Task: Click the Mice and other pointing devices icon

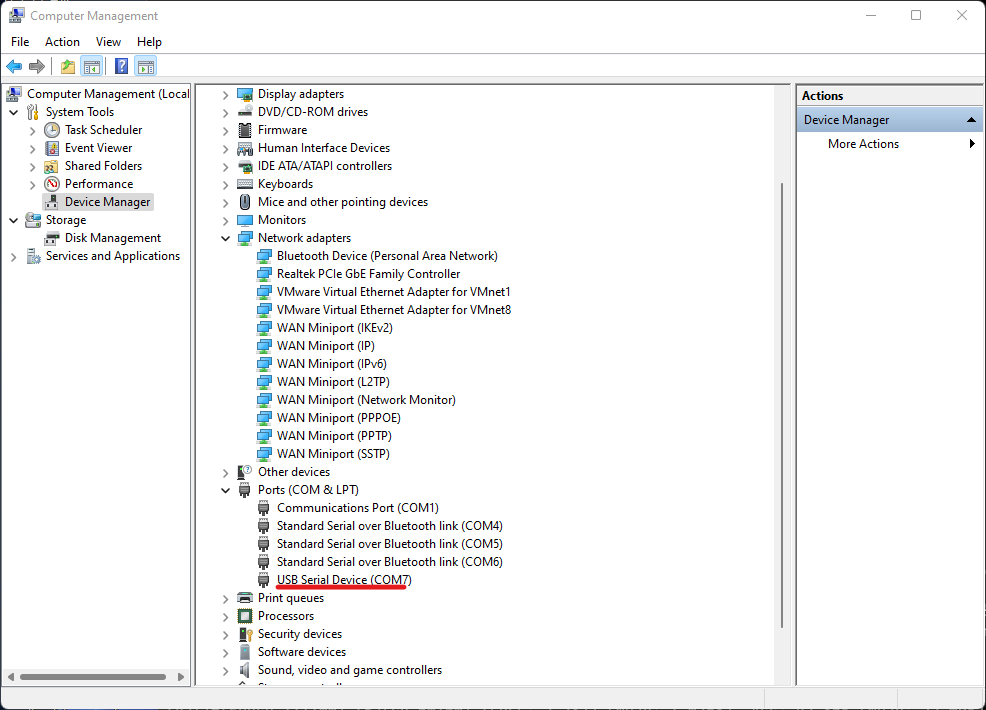Action: coord(245,202)
